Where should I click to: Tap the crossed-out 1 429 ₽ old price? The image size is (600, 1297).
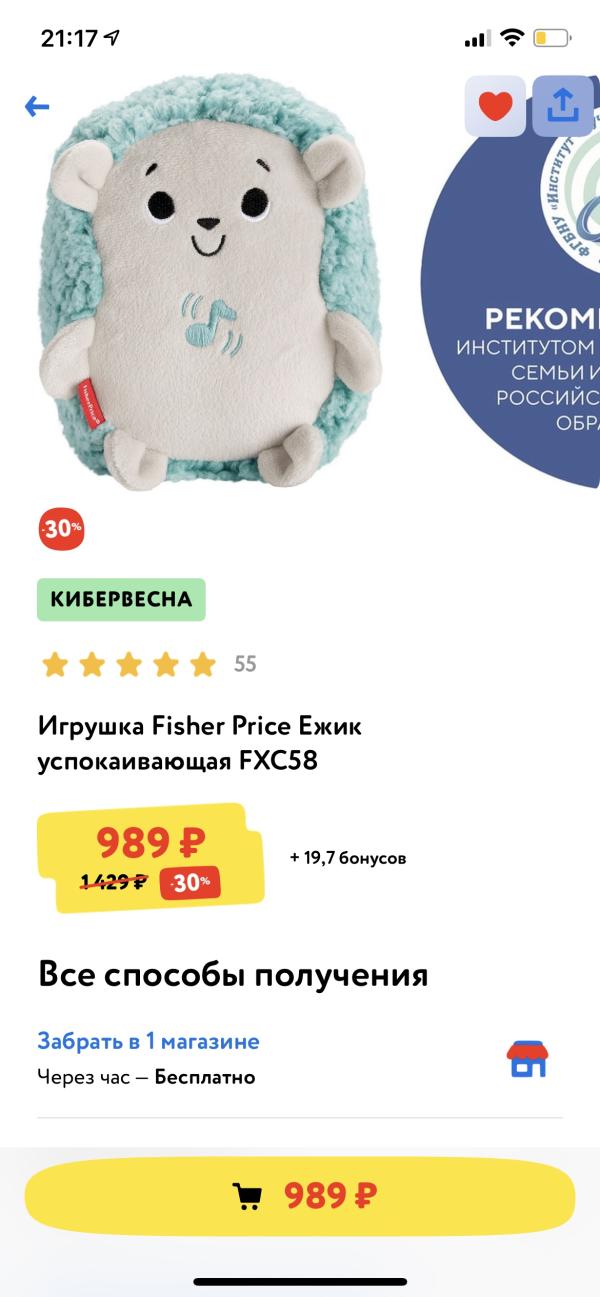[114, 882]
